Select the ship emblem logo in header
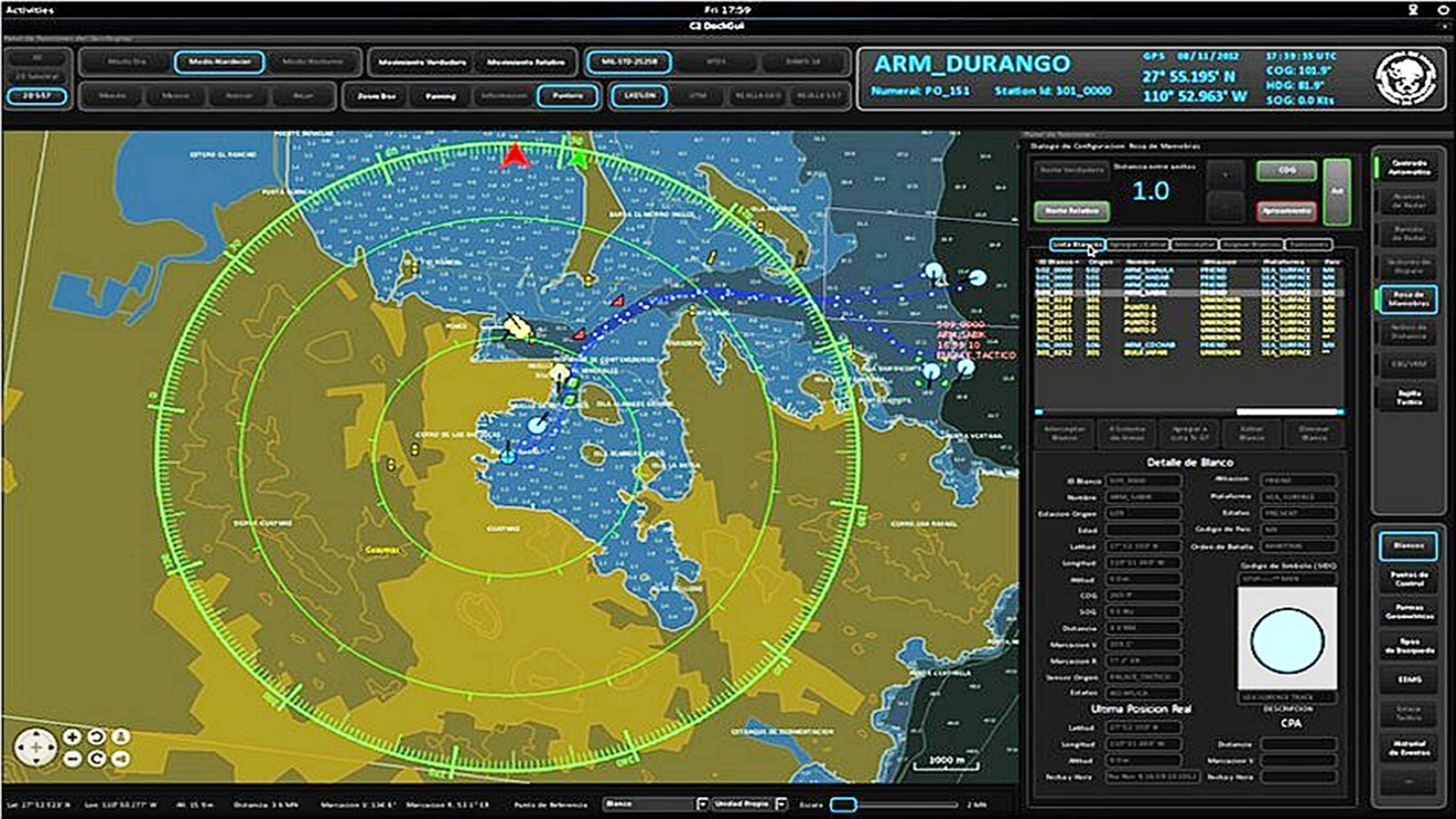Image resolution: width=1456 pixels, height=819 pixels. pyautogui.click(x=1406, y=78)
